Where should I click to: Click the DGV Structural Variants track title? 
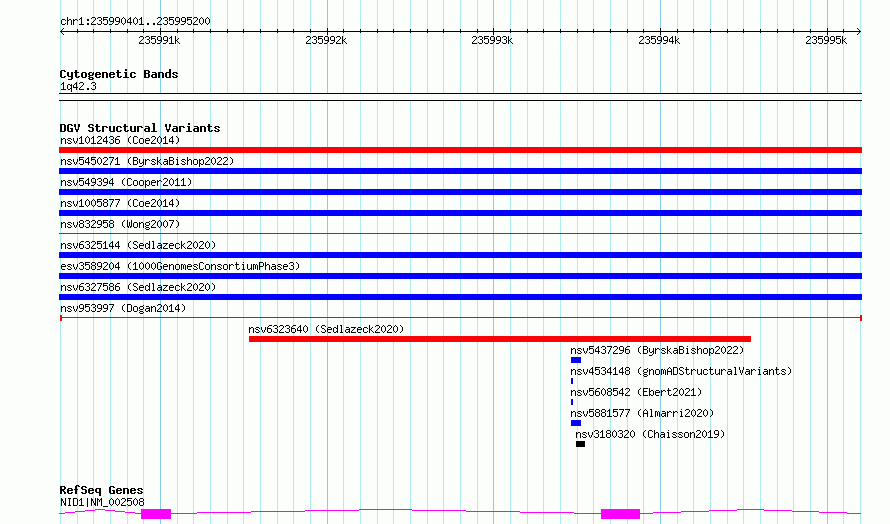click(x=140, y=128)
